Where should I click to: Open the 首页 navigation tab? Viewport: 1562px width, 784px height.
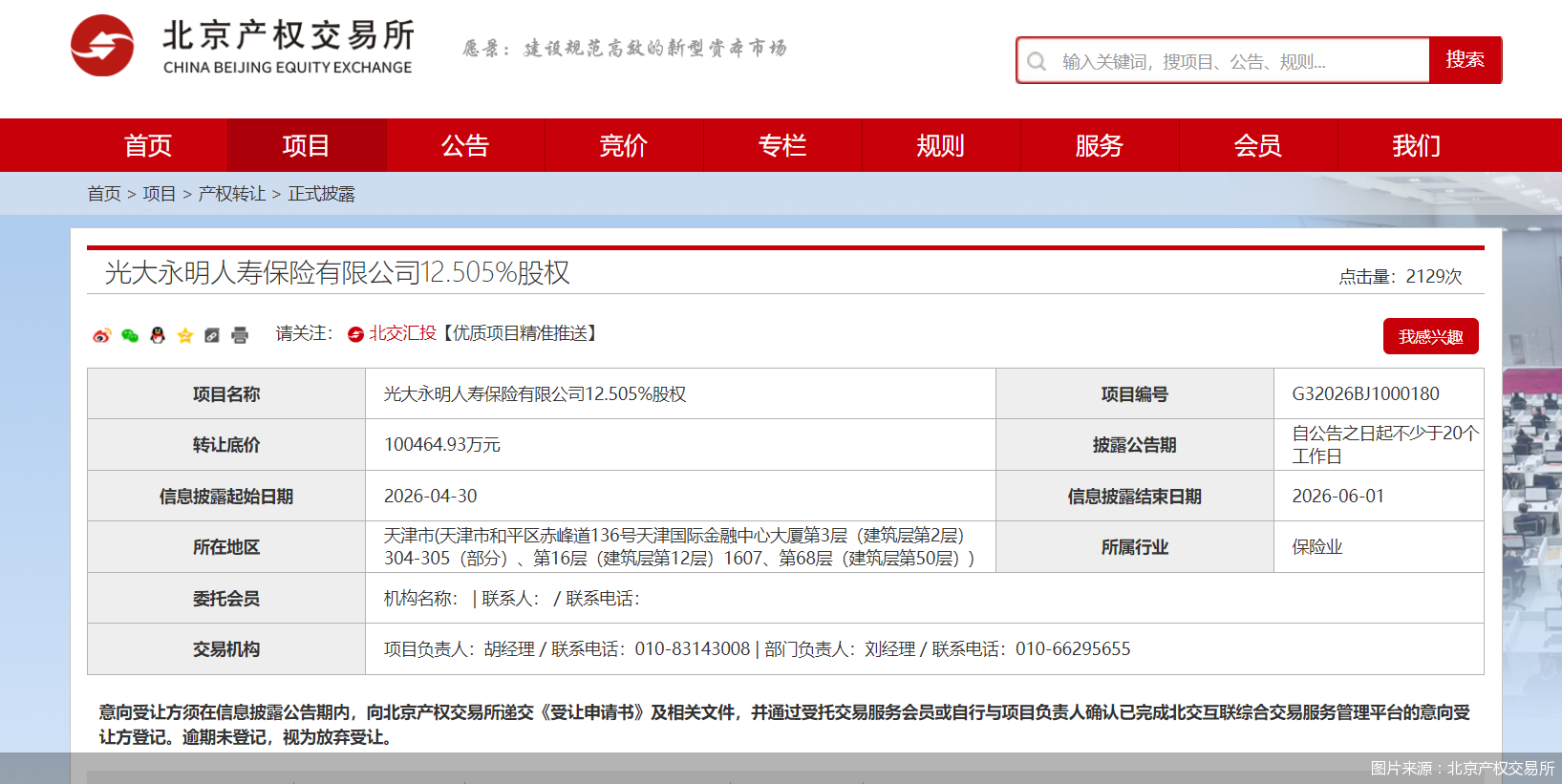click(x=147, y=145)
